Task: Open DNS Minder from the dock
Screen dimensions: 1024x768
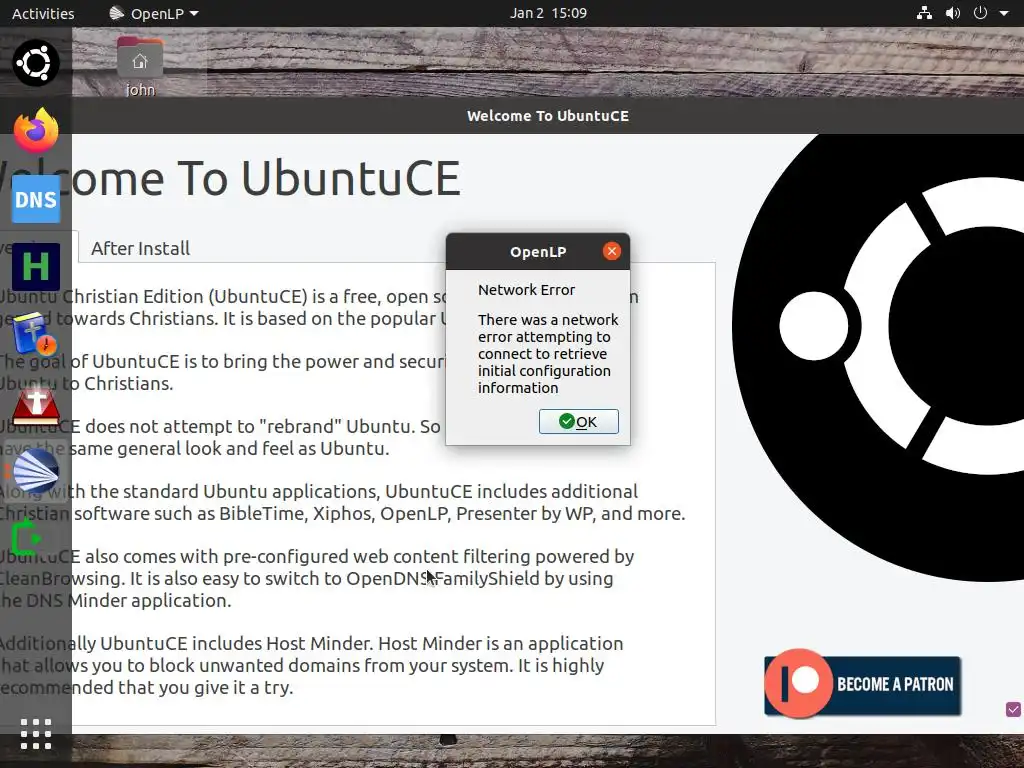Action: click(36, 199)
